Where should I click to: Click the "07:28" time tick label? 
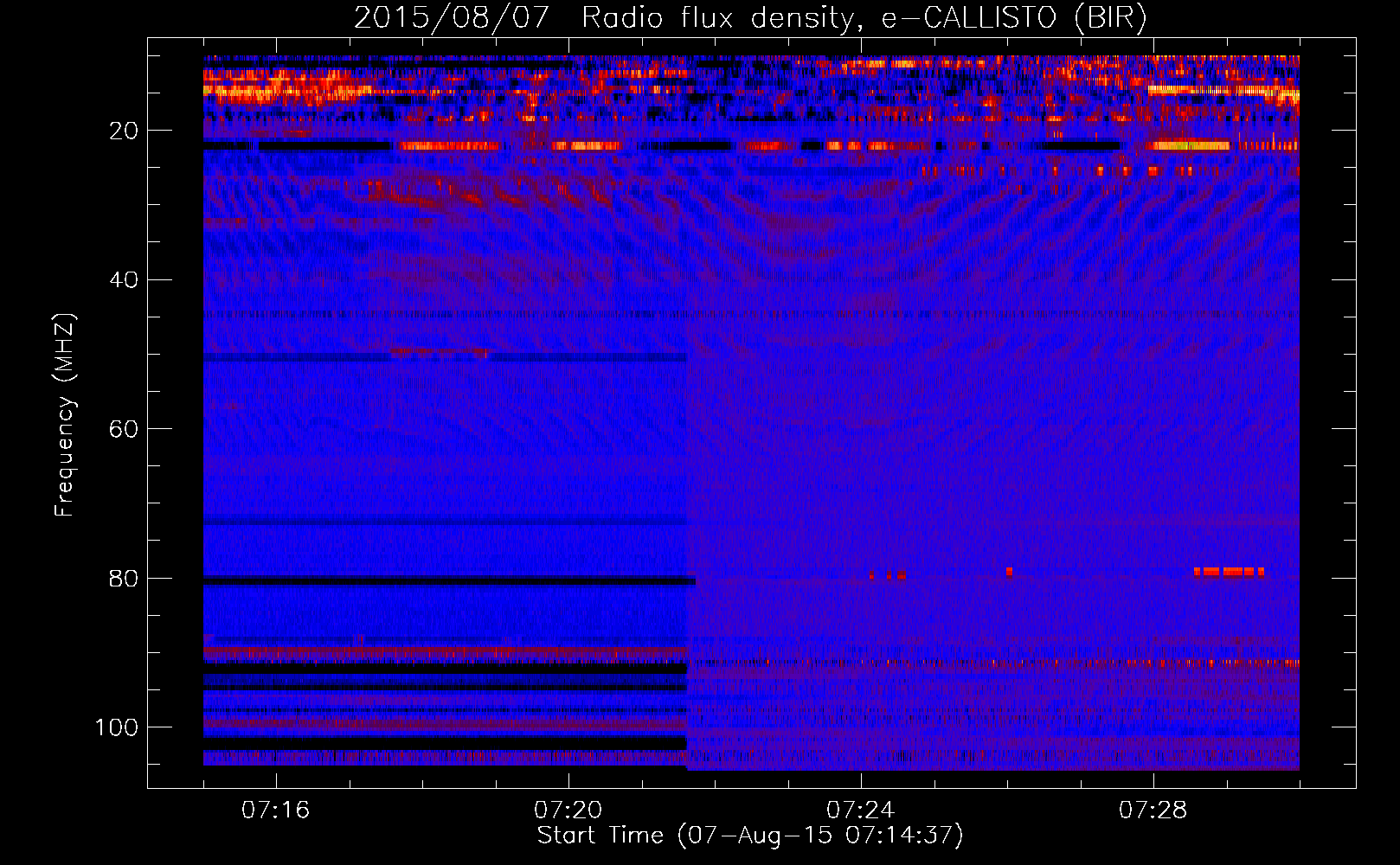click(x=1153, y=811)
